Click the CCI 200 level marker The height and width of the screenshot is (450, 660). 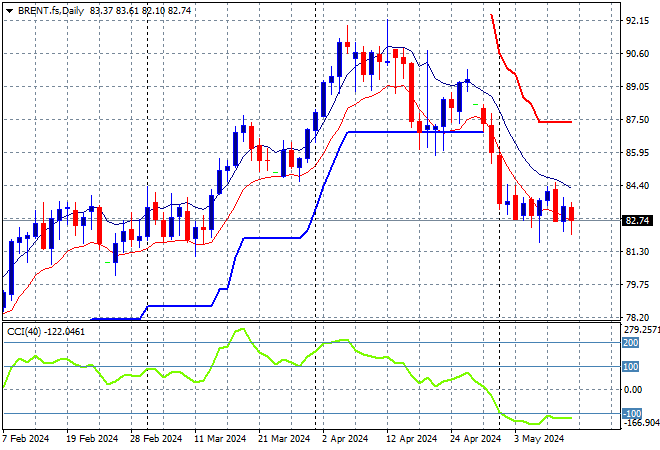click(x=631, y=343)
